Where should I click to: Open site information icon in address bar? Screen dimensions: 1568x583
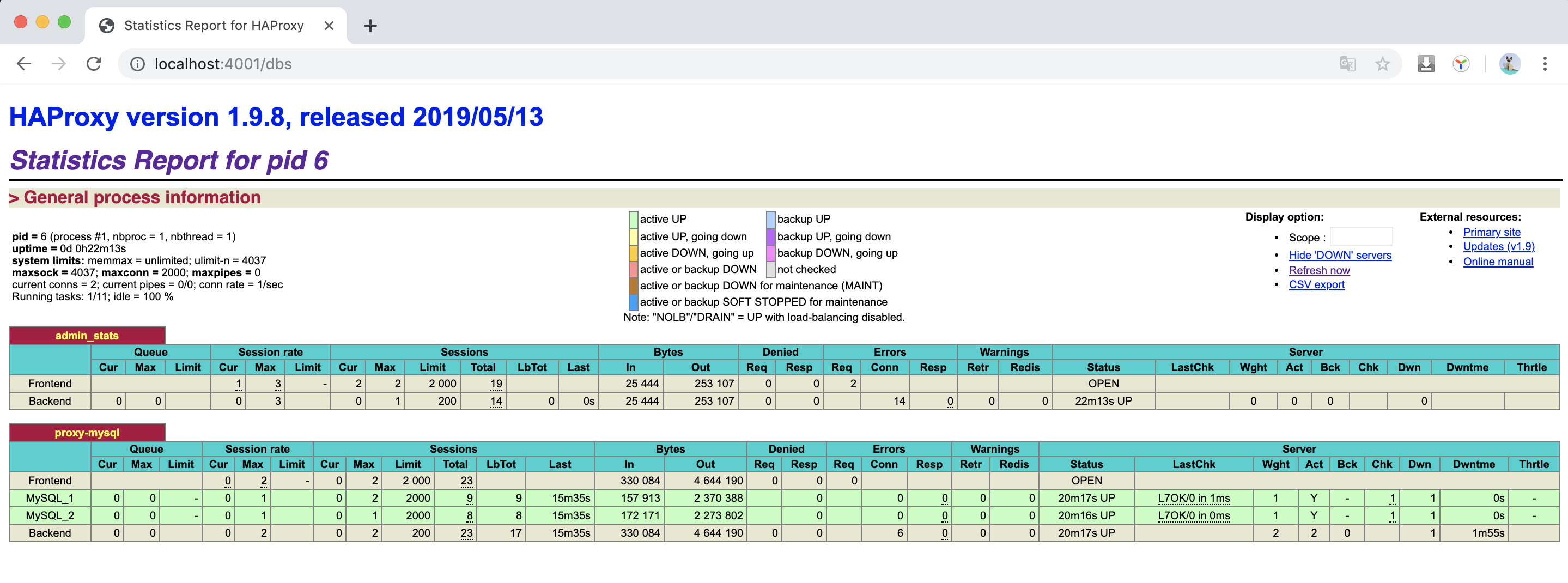137,64
